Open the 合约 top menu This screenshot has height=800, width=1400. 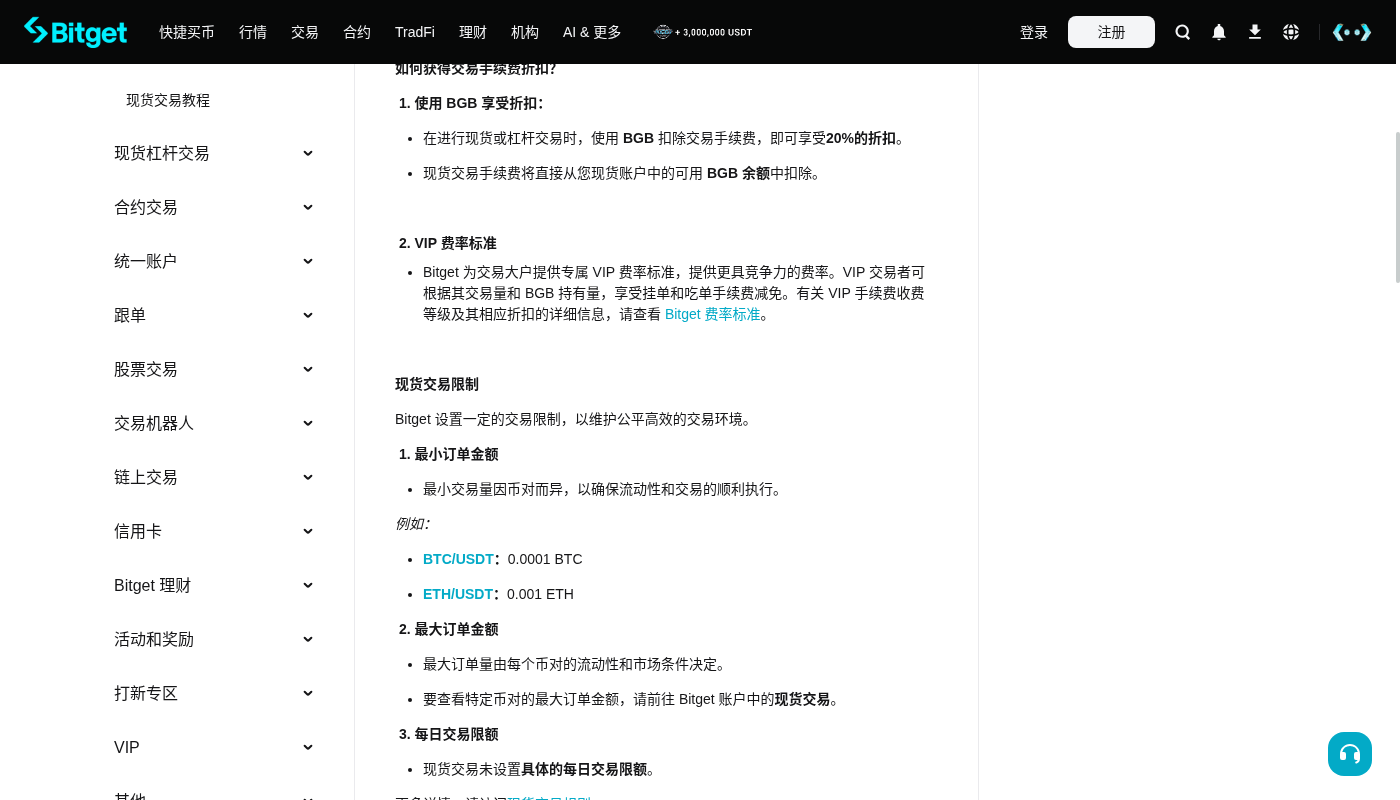point(357,32)
